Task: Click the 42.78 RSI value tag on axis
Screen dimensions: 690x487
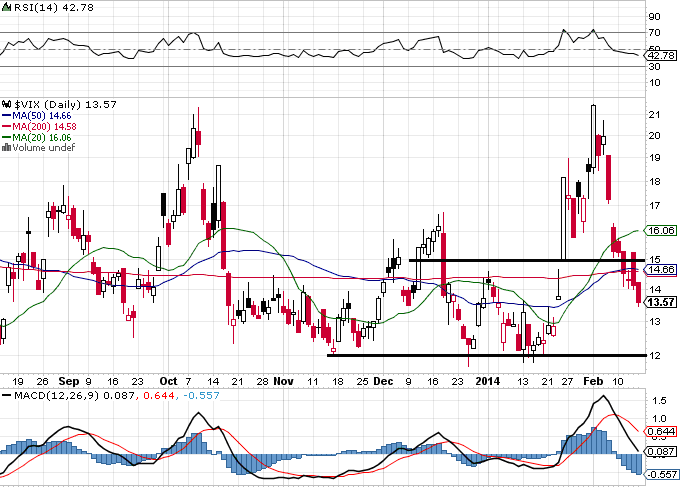Action: coord(661,55)
